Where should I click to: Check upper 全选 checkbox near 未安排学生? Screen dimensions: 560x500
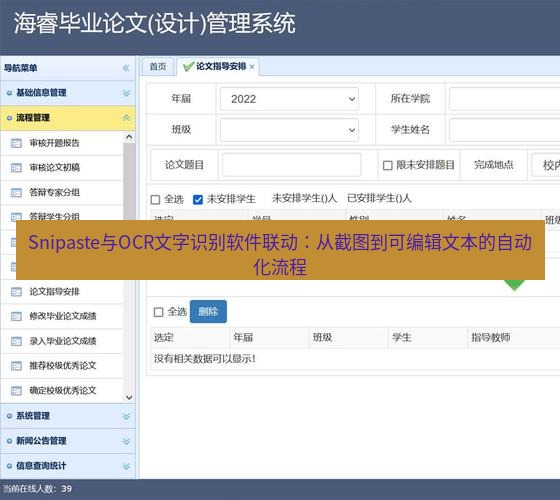click(155, 199)
